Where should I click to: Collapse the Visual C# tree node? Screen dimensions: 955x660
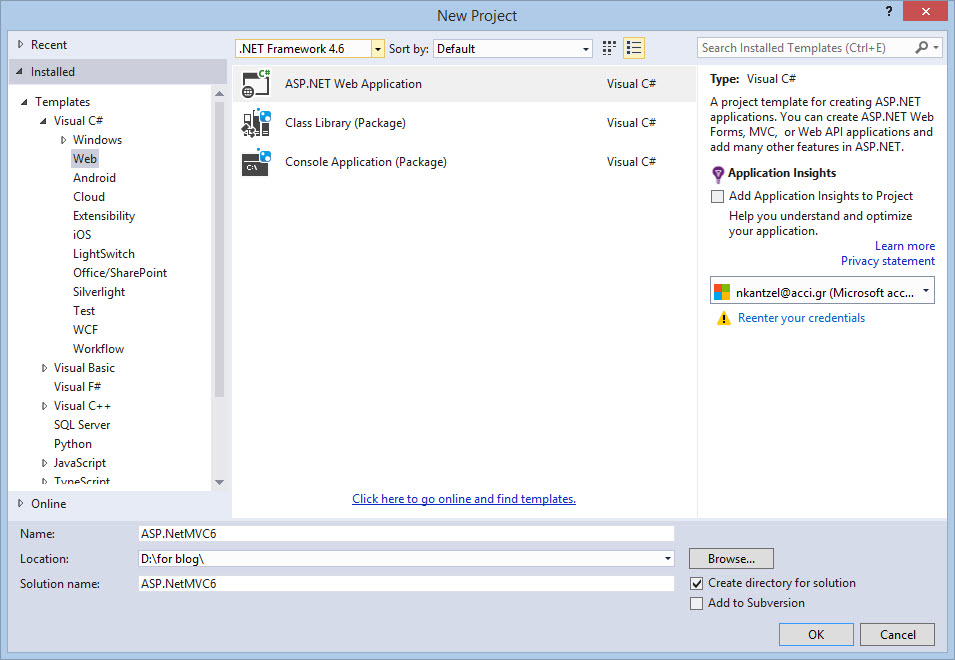pos(43,121)
